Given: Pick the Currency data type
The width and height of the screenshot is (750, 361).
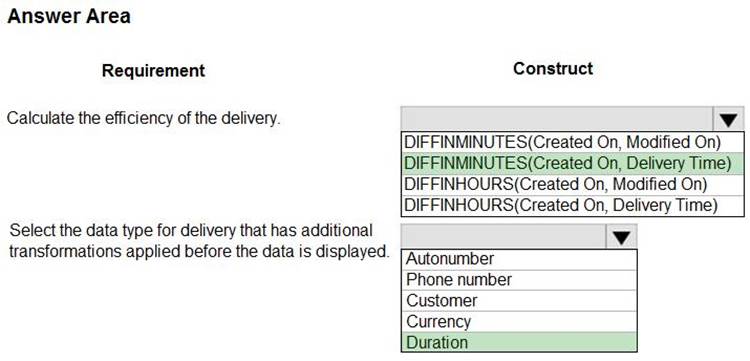Looking at the screenshot, I should 519,321.
